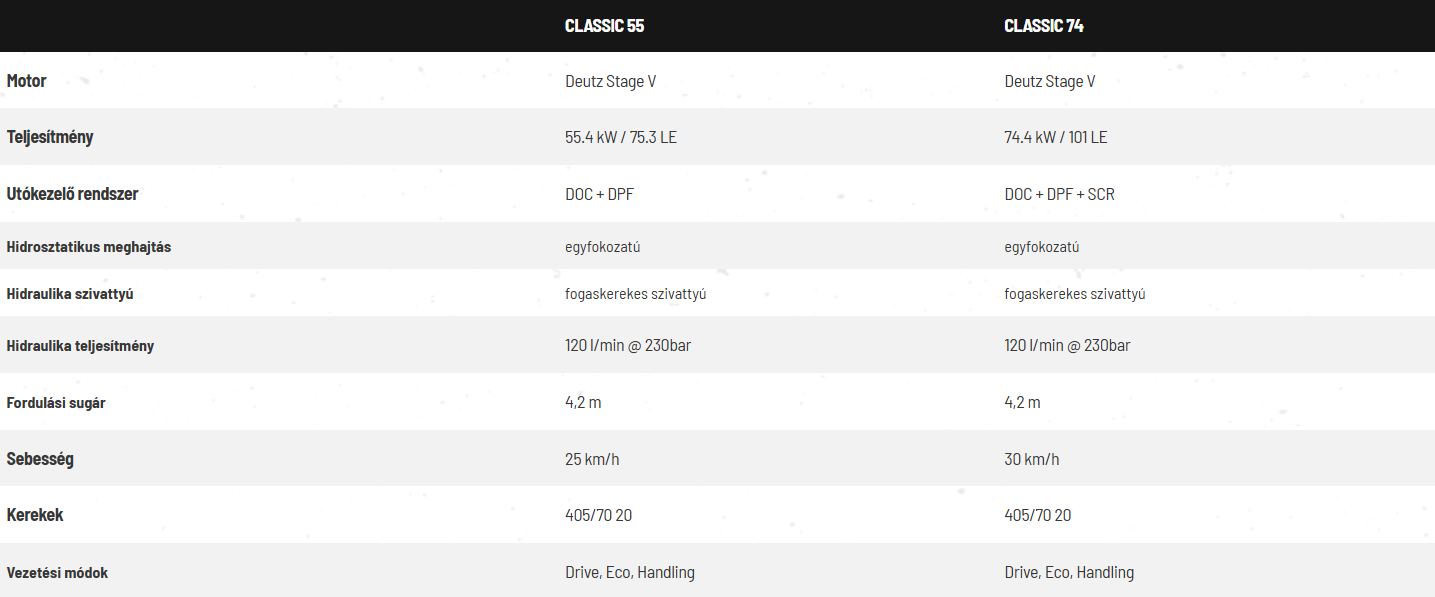Click the 30 km/h speed value
Viewport: 1435px width, 597px height.
1032,459
